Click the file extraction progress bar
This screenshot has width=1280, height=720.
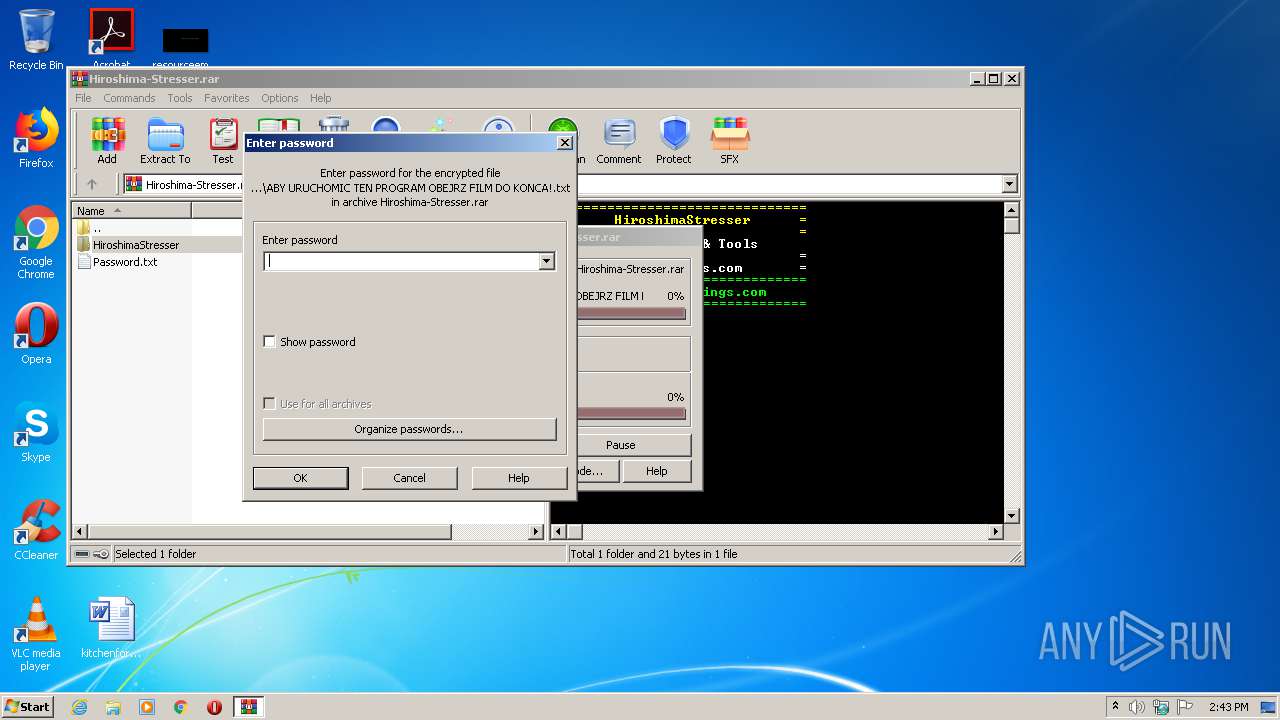tap(631, 313)
